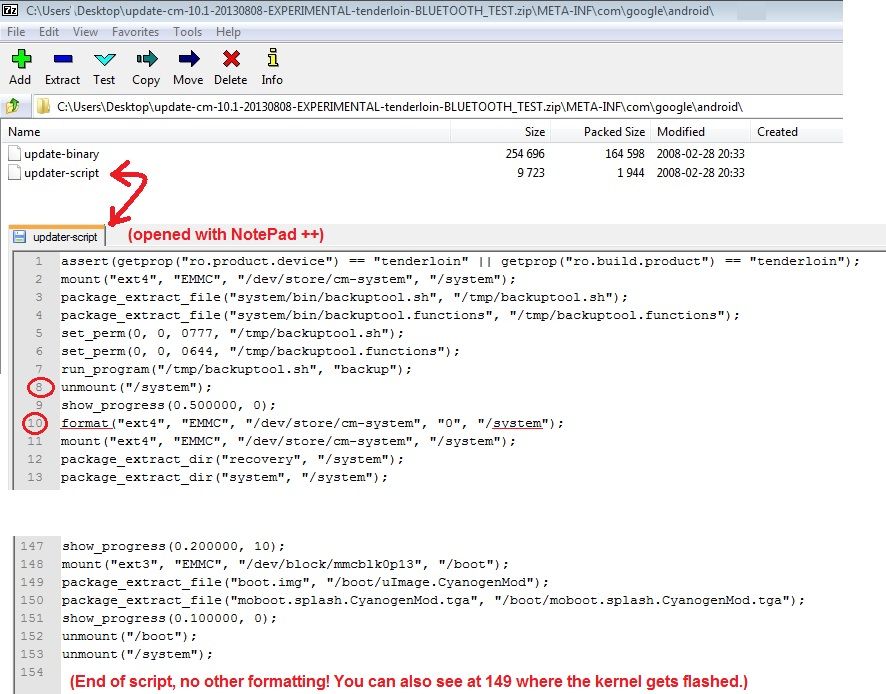Click the up-folder icon beside address bar
The width and height of the screenshot is (886, 694).
pos(14,106)
